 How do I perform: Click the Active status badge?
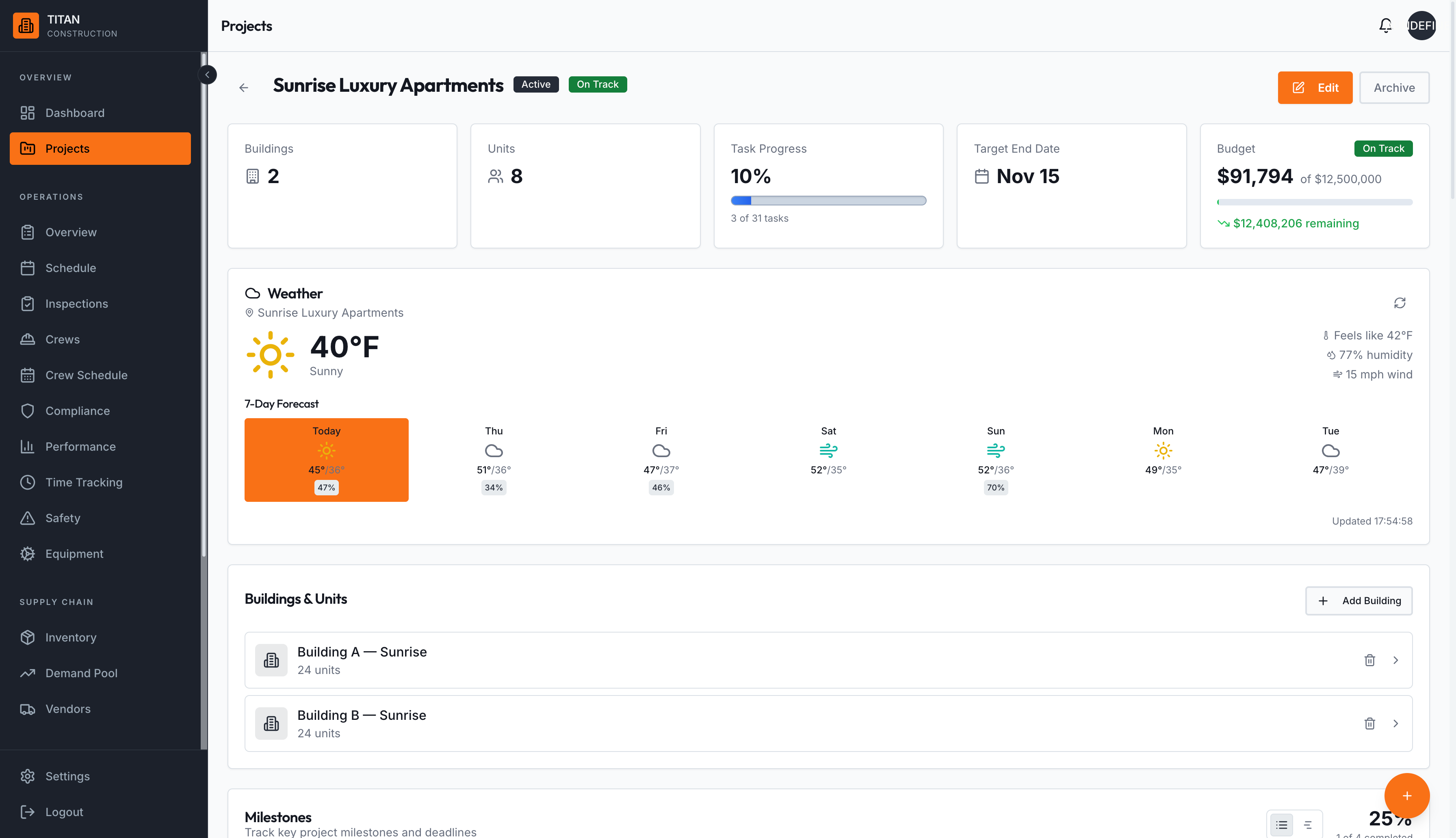[x=535, y=84]
